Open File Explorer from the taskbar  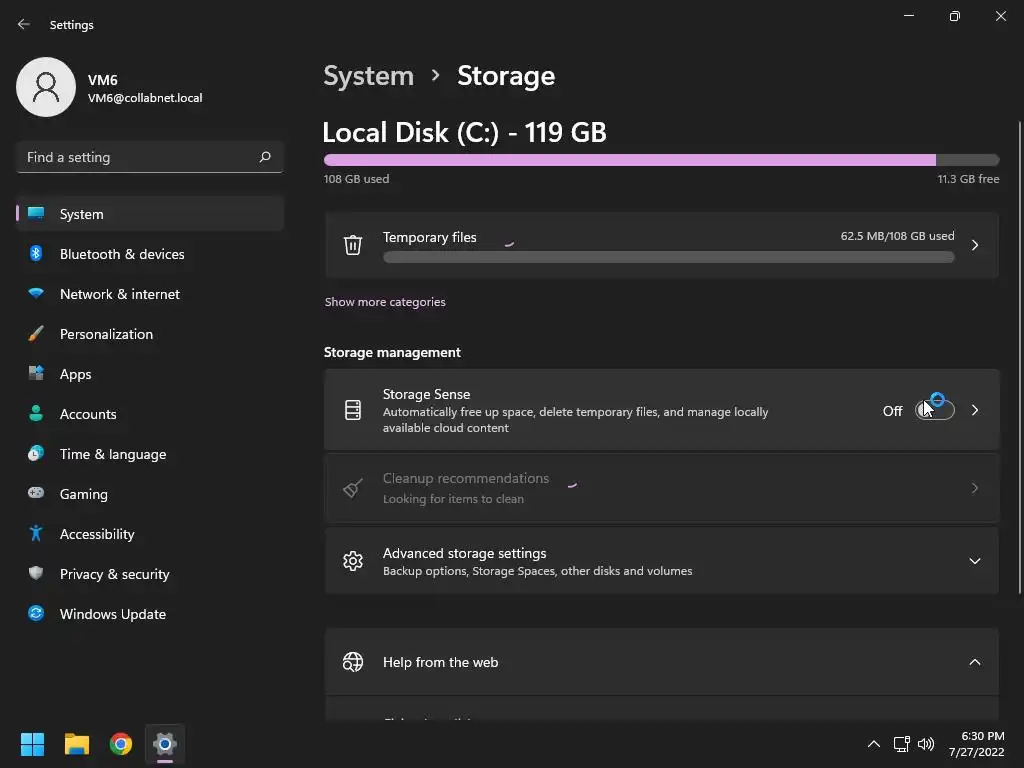click(77, 744)
